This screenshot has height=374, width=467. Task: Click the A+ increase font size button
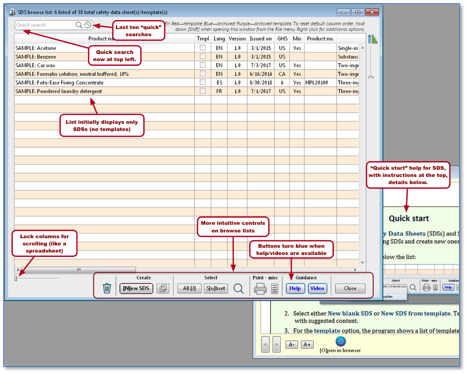click(x=307, y=344)
